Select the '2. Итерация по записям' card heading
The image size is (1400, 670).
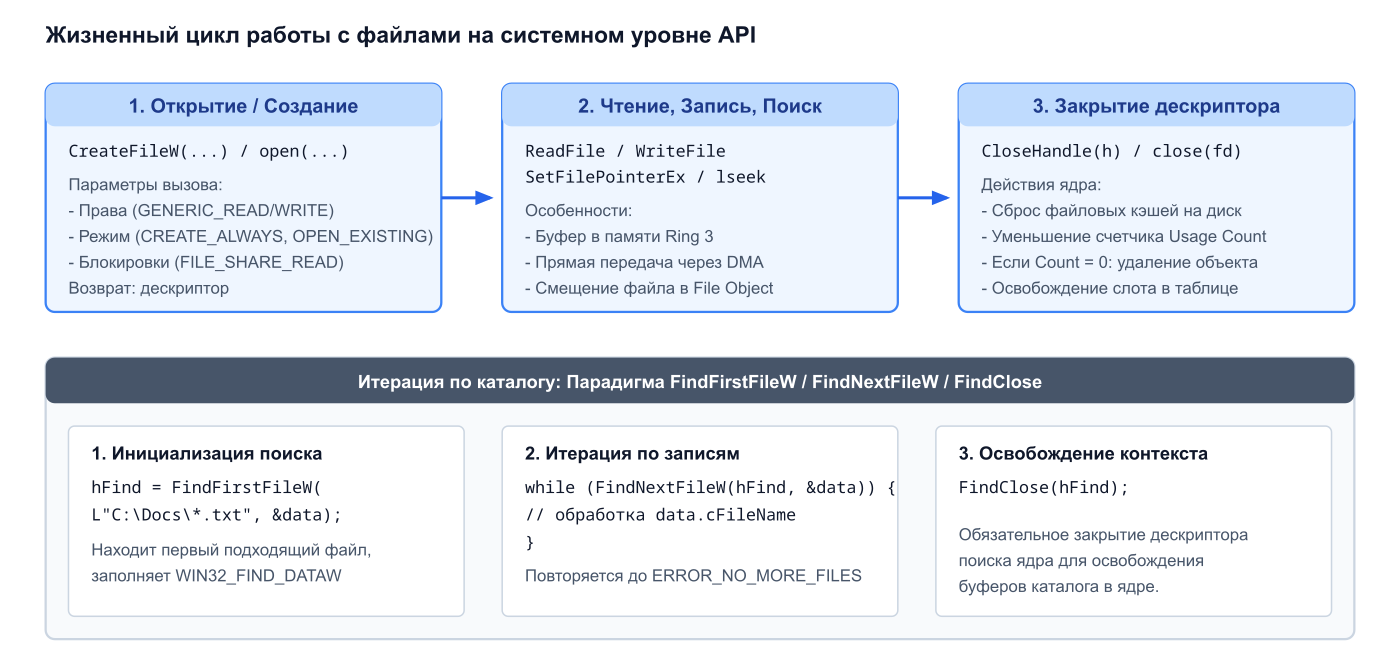(632, 454)
